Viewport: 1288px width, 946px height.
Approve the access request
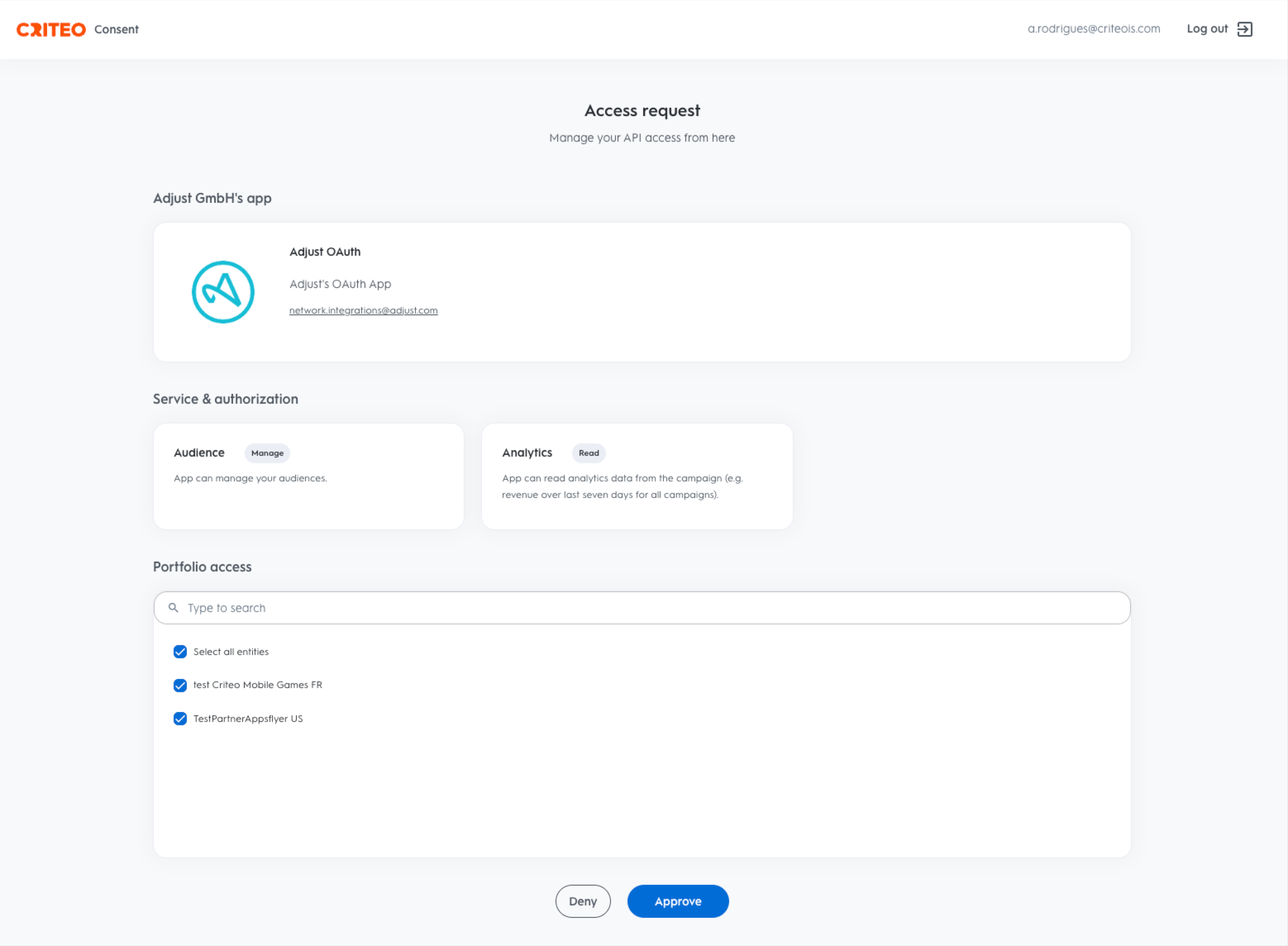(678, 901)
